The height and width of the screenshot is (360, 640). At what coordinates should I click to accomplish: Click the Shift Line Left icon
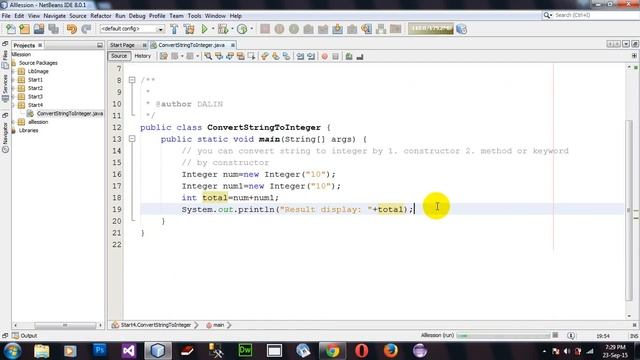click(300, 56)
